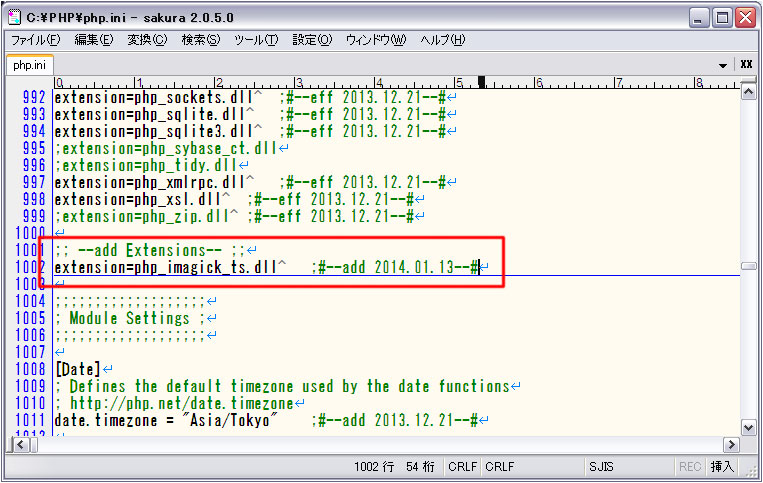Click the extension=php_sqlite.dll text

[x=149, y=114]
